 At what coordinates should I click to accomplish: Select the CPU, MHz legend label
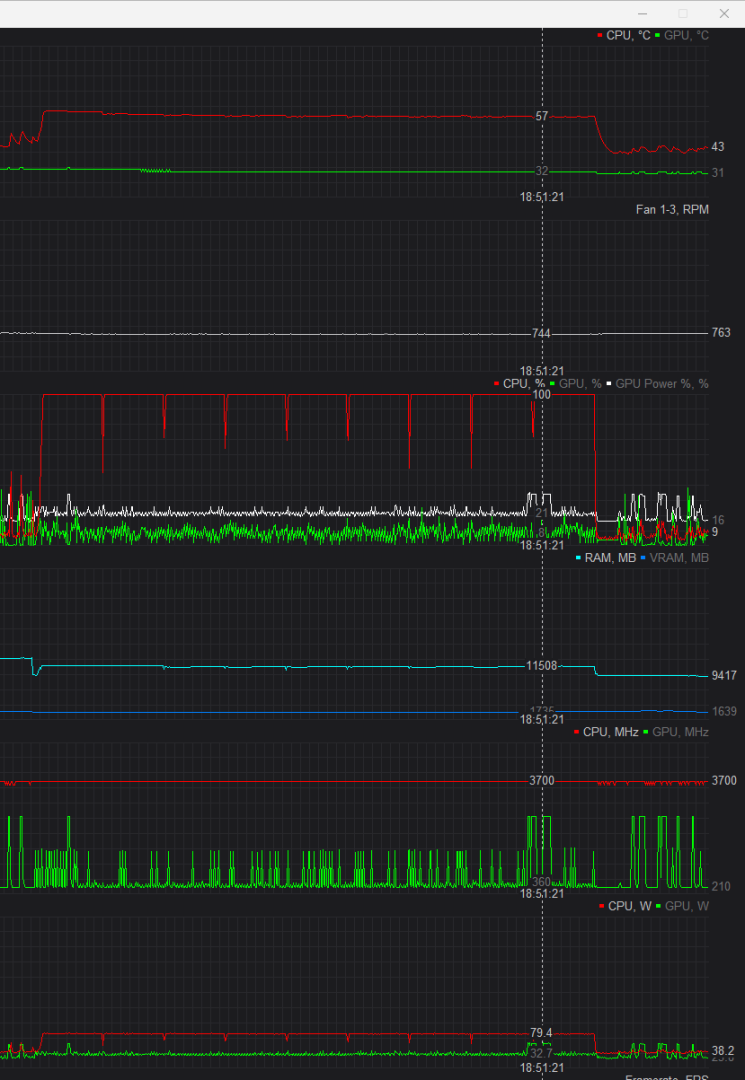611,732
